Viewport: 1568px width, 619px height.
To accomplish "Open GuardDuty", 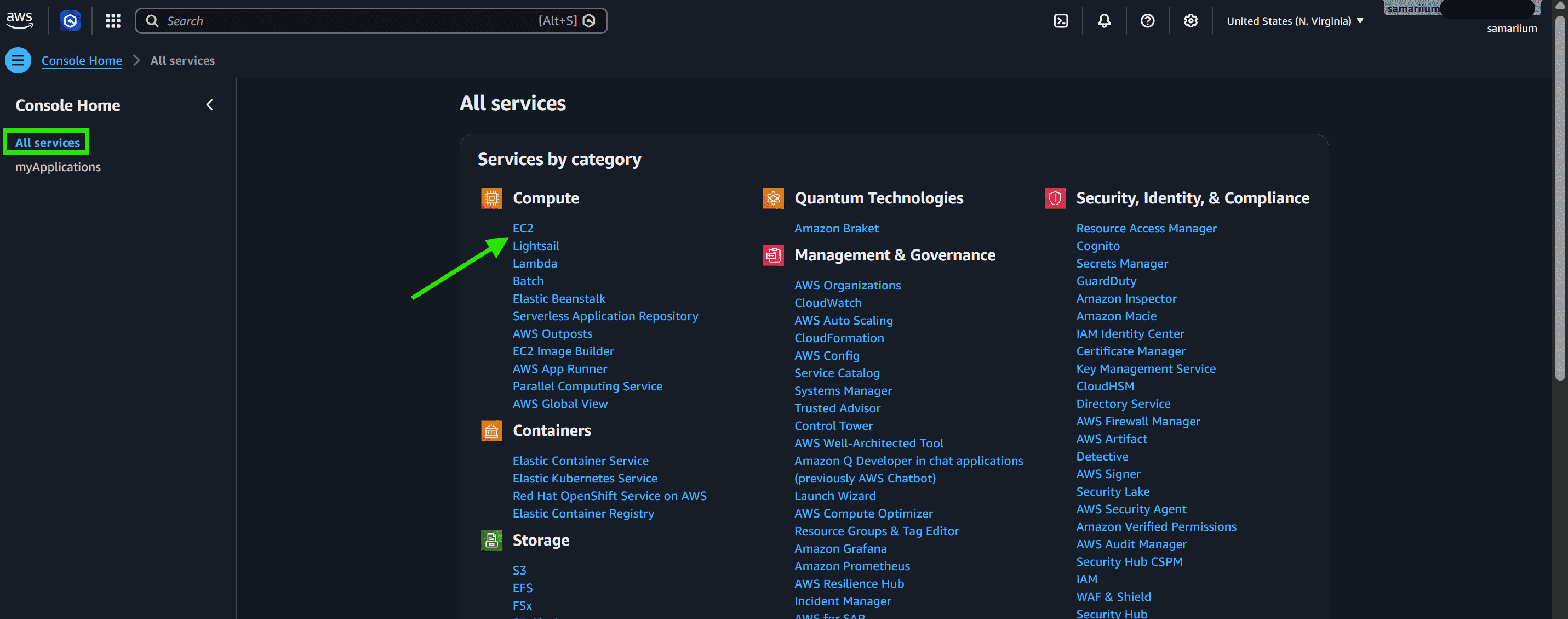I will coord(1106,281).
